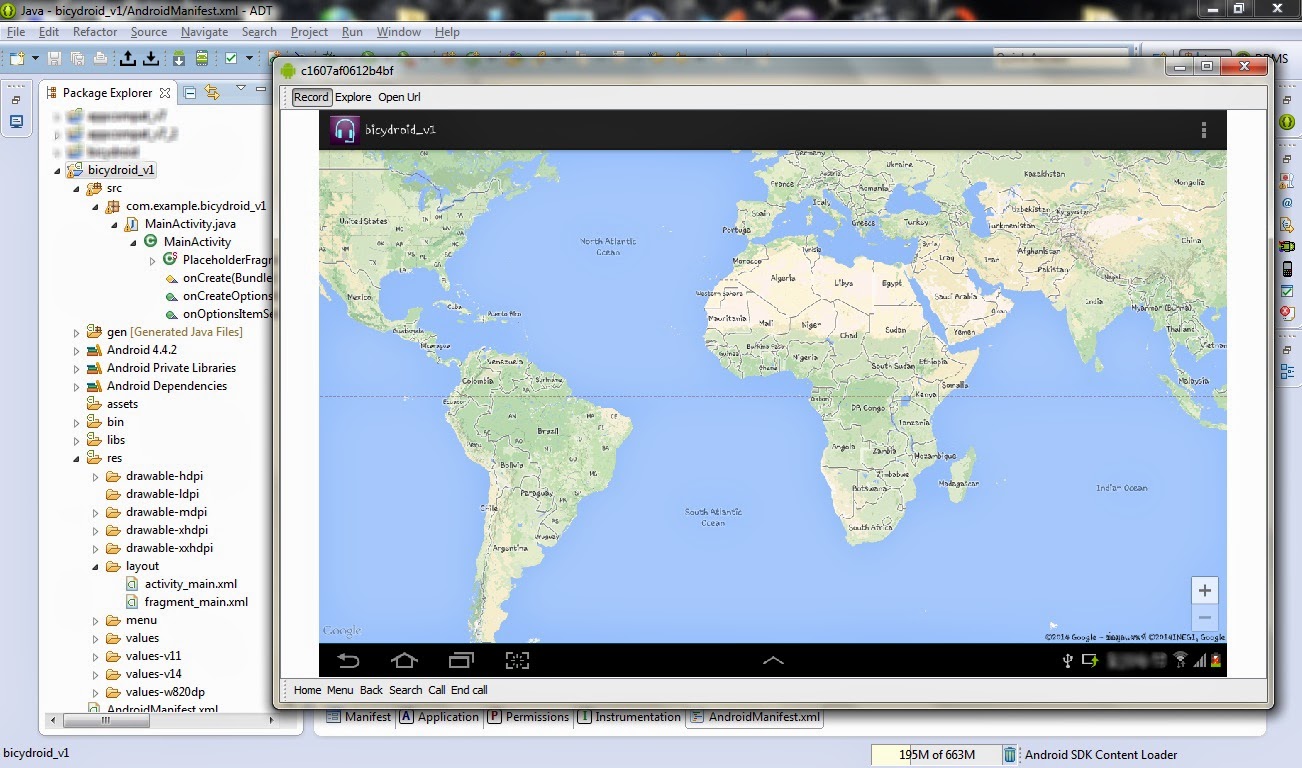Screen dimensions: 1302x768
Task: Tap the Android home navigation icon
Action: [404, 660]
